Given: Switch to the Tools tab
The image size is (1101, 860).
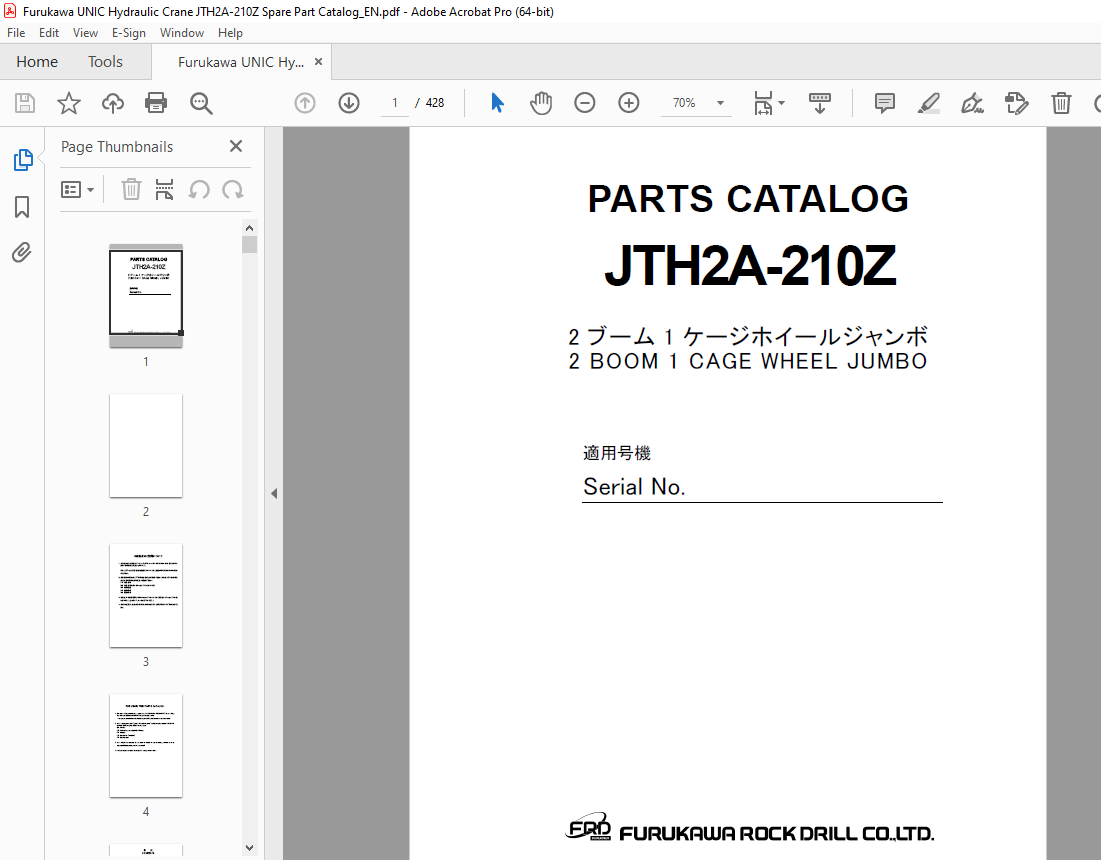Looking at the screenshot, I should coord(105,62).
